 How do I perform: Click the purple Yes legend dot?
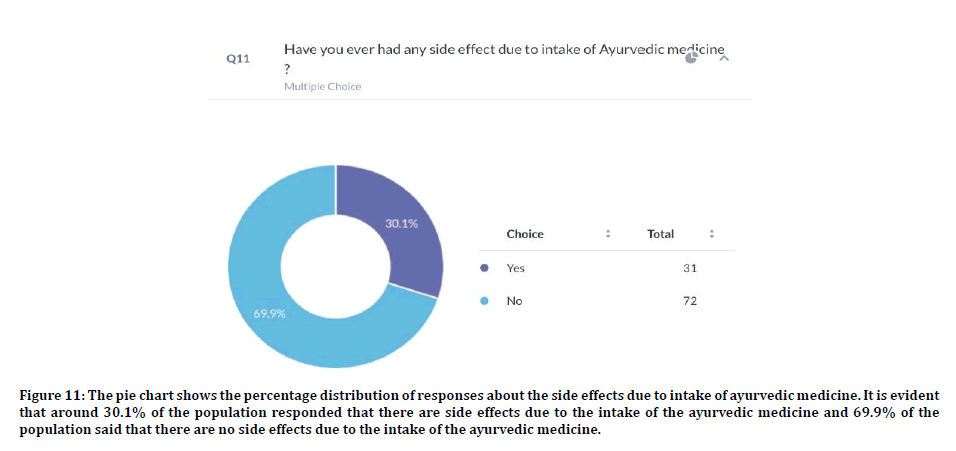(x=485, y=268)
